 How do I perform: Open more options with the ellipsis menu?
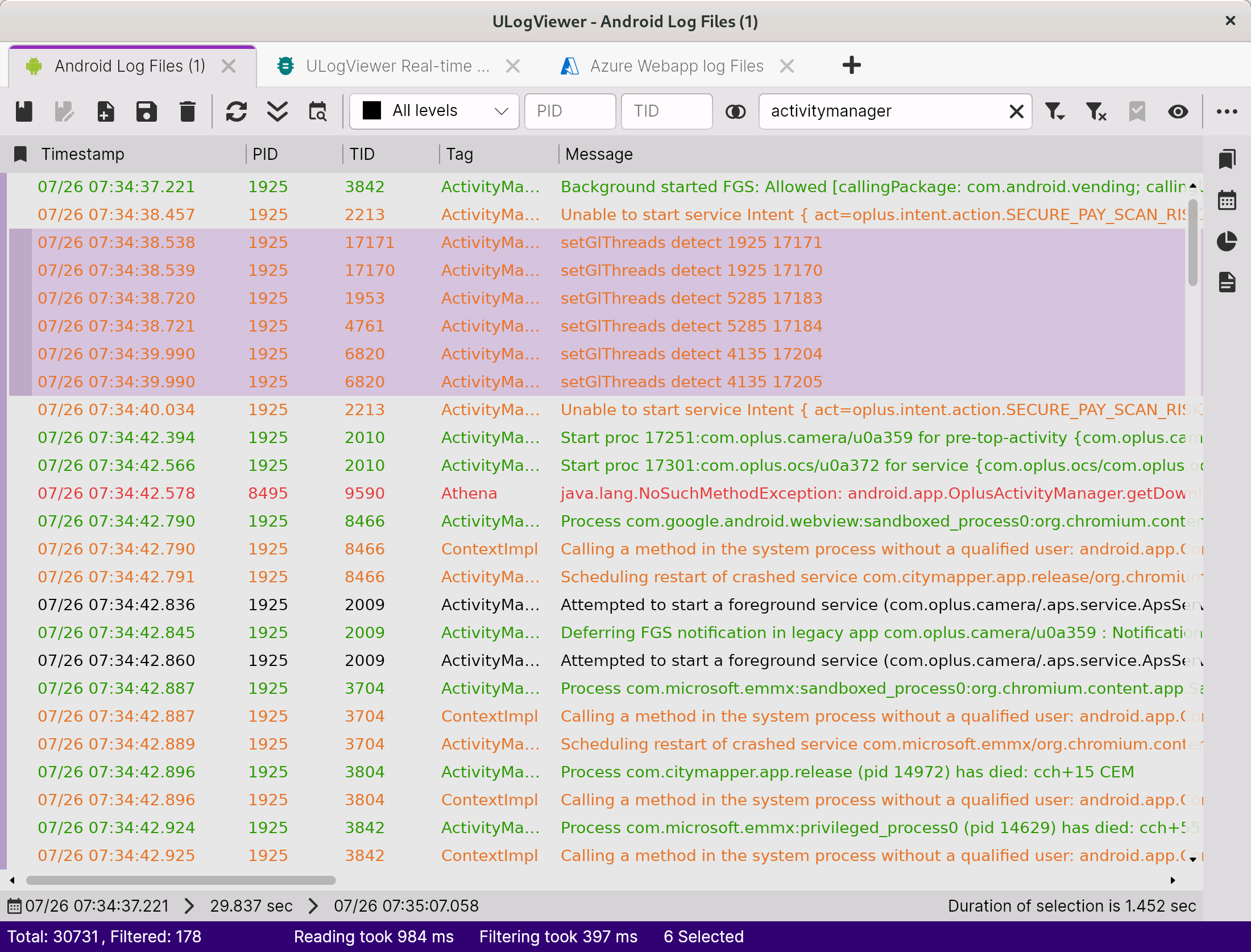click(x=1226, y=111)
